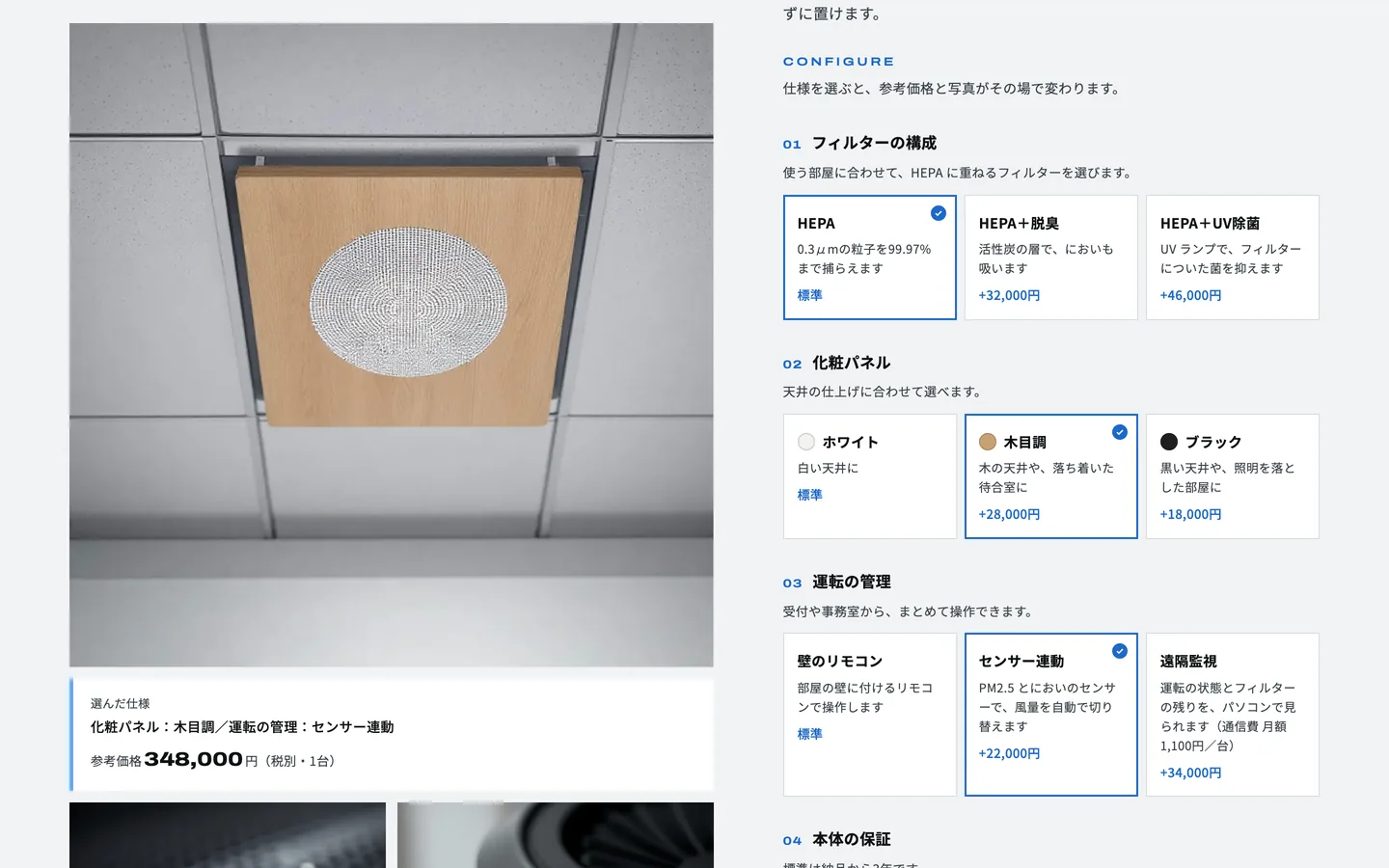Click the 01 フィルターの構成 heading
The height and width of the screenshot is (868, 1389).
click(859, 143)
